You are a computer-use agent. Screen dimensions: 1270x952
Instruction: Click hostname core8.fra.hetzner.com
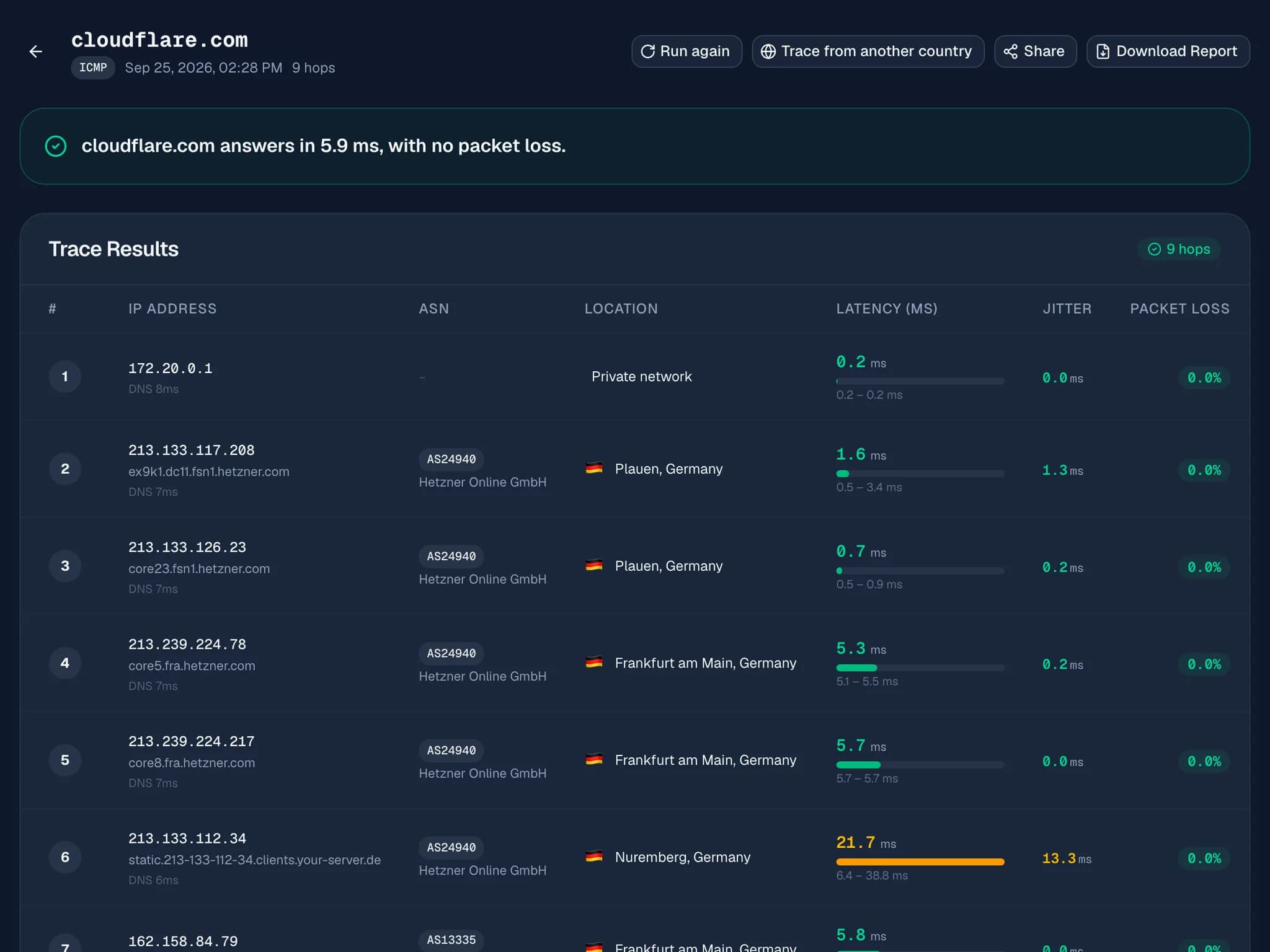tap(192, 763)
